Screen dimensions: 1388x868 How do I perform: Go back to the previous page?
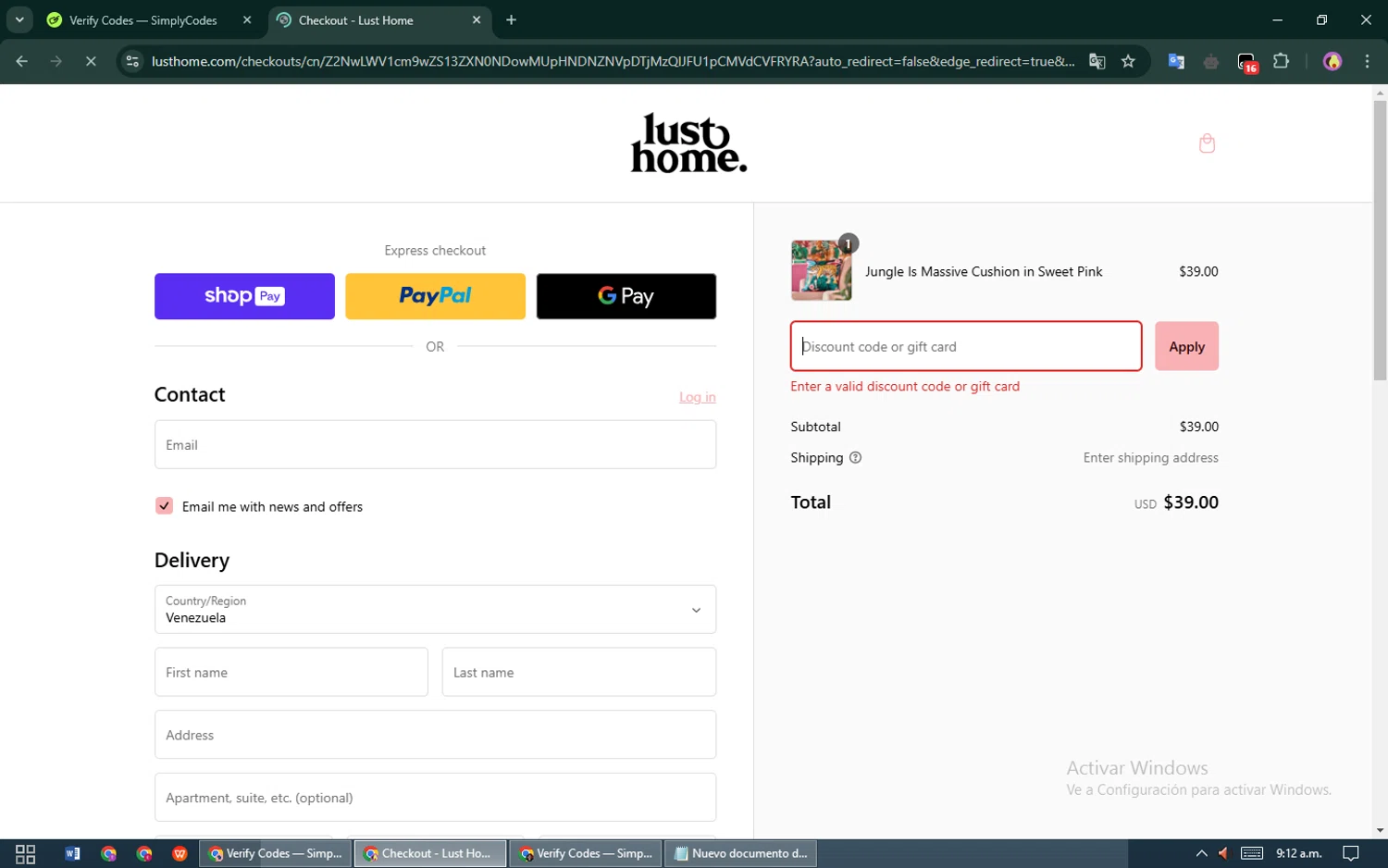[22, 61]
